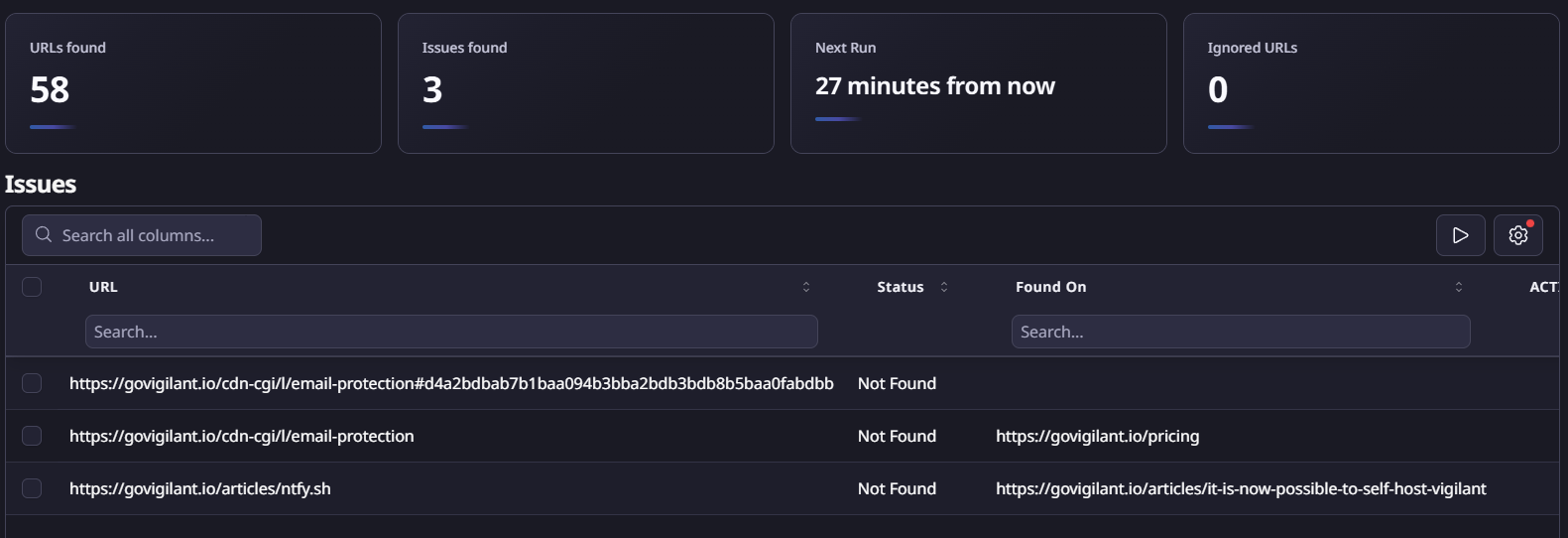The image size is (1568, 538).
Task: Click the URL column header label
Action: click(103, 287)
